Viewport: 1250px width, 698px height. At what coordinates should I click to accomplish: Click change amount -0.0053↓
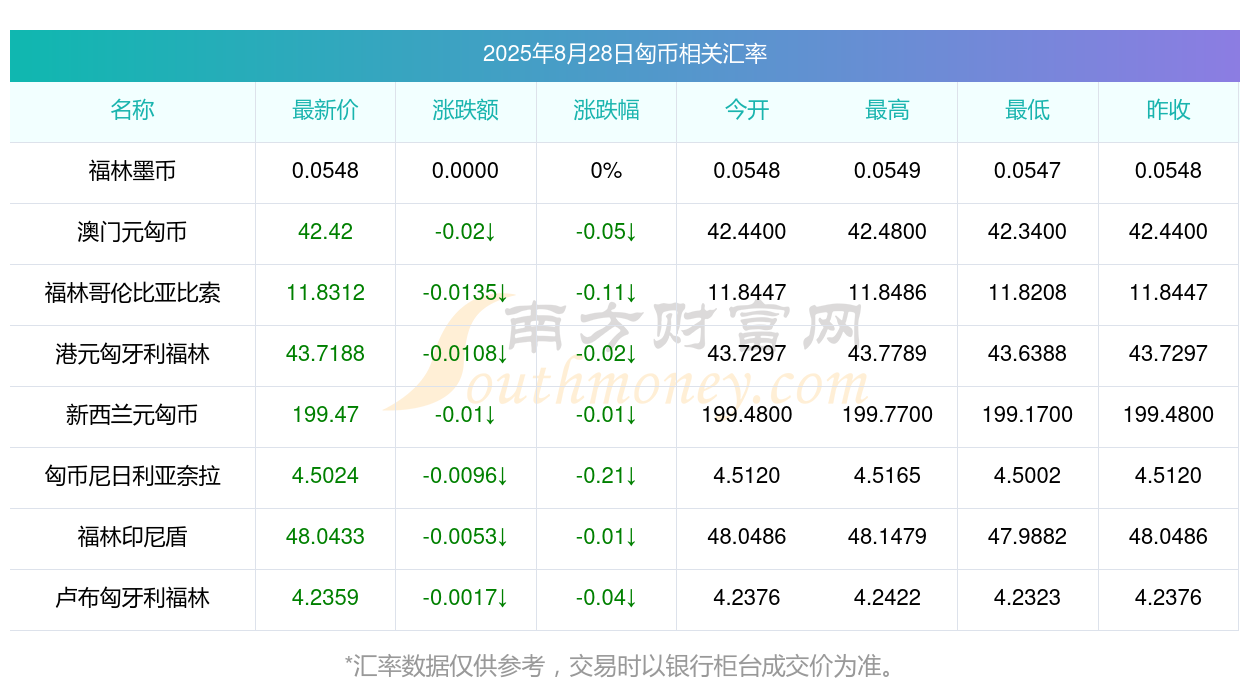click(466, 537)
